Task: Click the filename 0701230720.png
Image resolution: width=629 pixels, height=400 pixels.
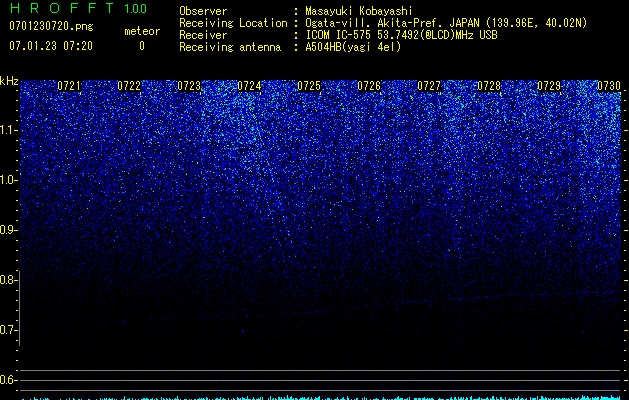Action: (x=51, y=26)
